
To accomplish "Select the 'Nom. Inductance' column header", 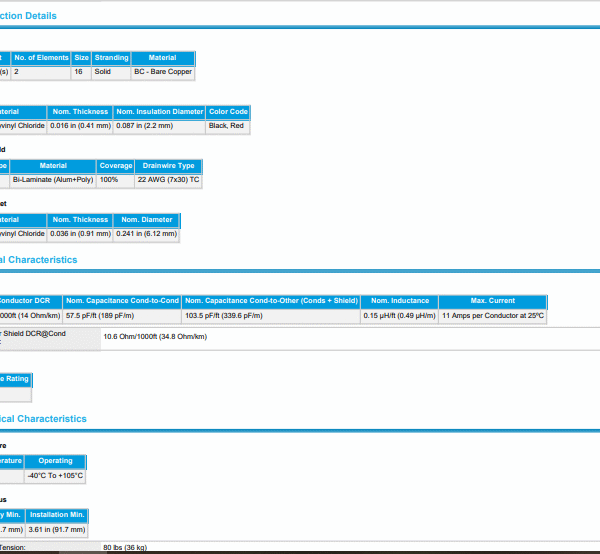I will tap(398, 301).
